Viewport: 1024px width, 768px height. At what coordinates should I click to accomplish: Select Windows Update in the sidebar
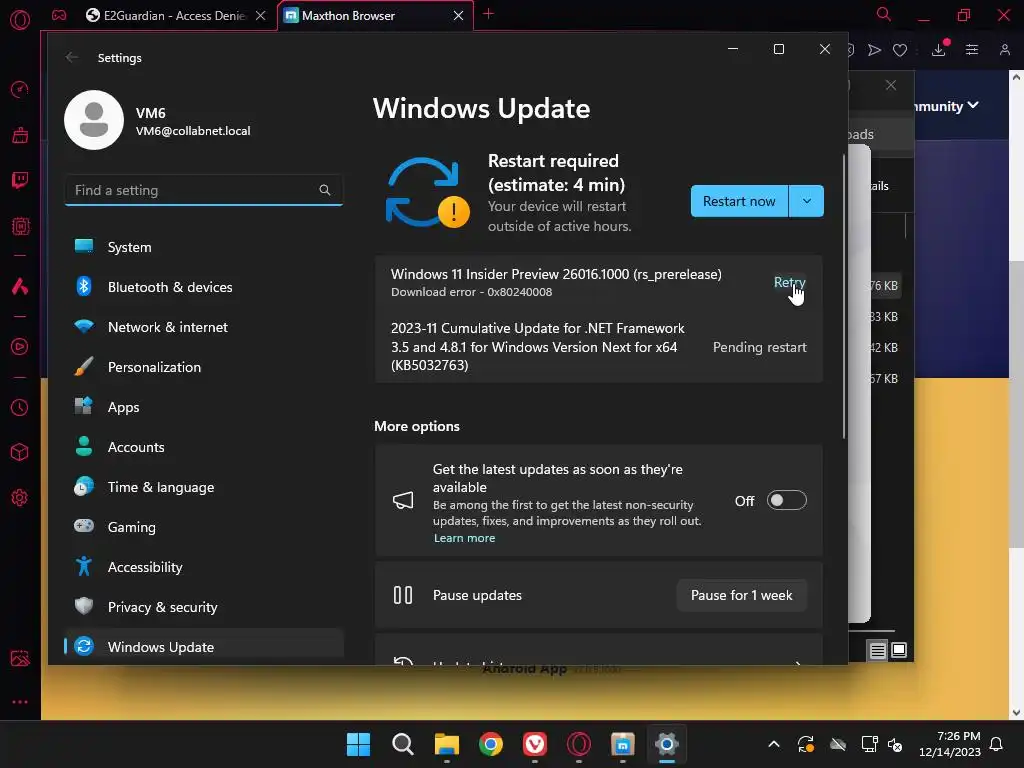coord(204,647)
